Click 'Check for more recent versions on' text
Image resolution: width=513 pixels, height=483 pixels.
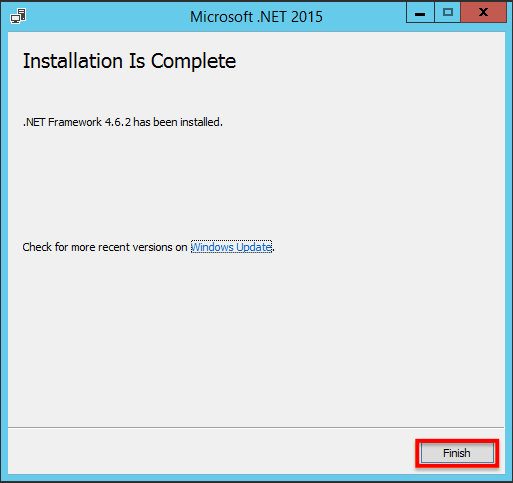[x=105, y=247]
